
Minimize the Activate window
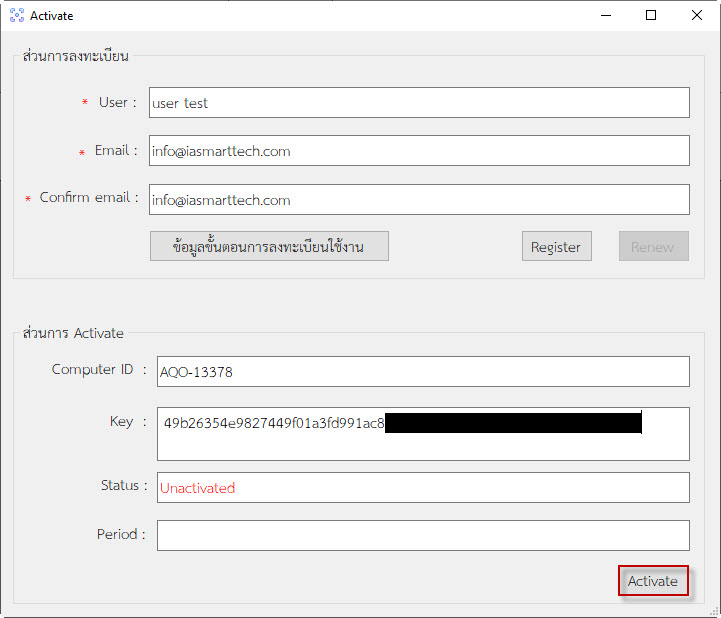click(606, 15)
